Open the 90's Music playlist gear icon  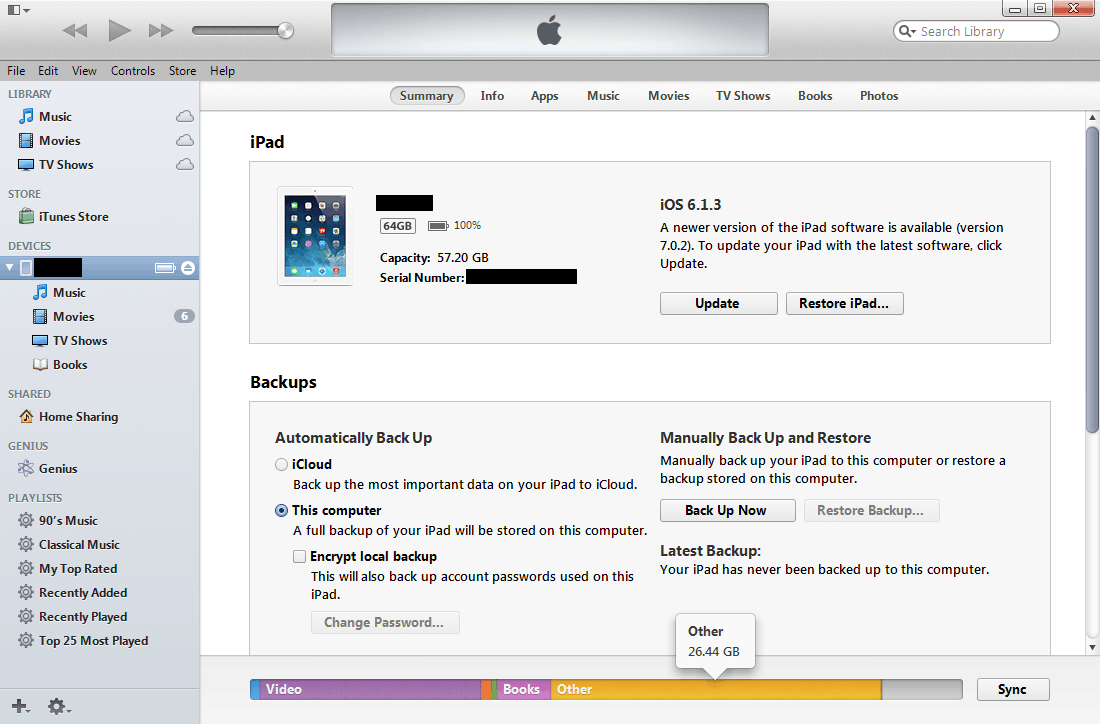click(26, 520)
